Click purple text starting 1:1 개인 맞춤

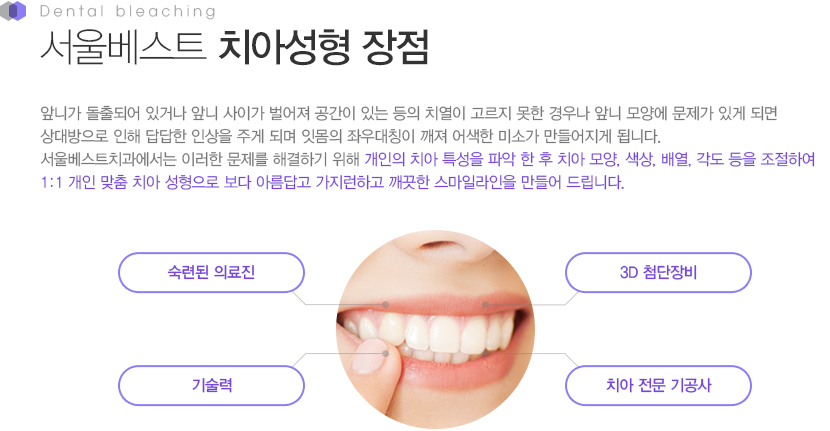(x=332, y=183)
